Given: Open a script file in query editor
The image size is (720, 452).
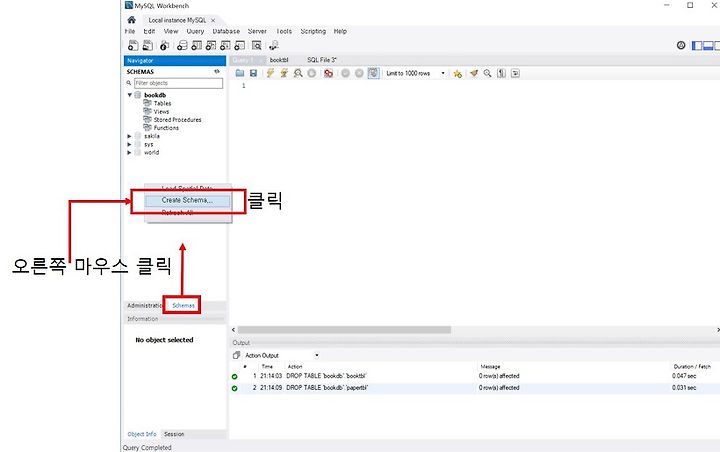Looking at the screenshot, I should pyautogui.click(x=240, y=73).
